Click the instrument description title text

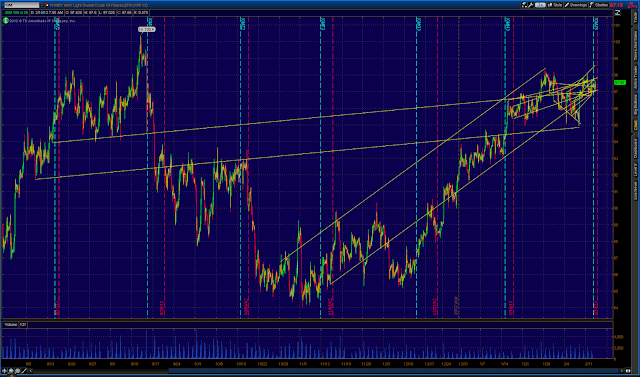pyautogui.click(x=99, y=5)
